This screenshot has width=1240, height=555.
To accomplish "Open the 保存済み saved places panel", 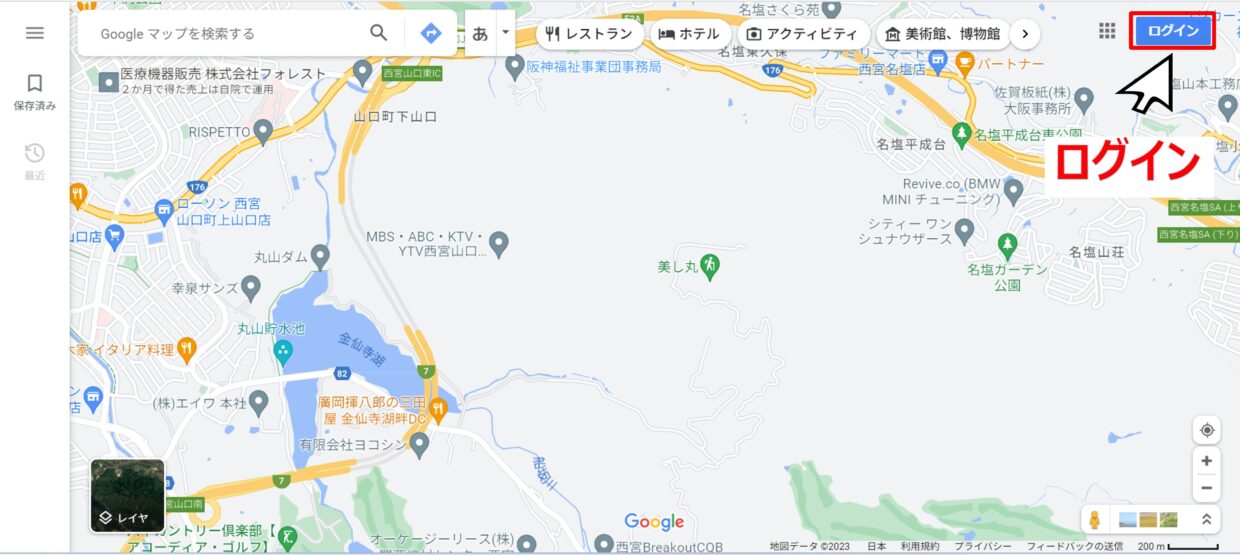I will (34, 91).
